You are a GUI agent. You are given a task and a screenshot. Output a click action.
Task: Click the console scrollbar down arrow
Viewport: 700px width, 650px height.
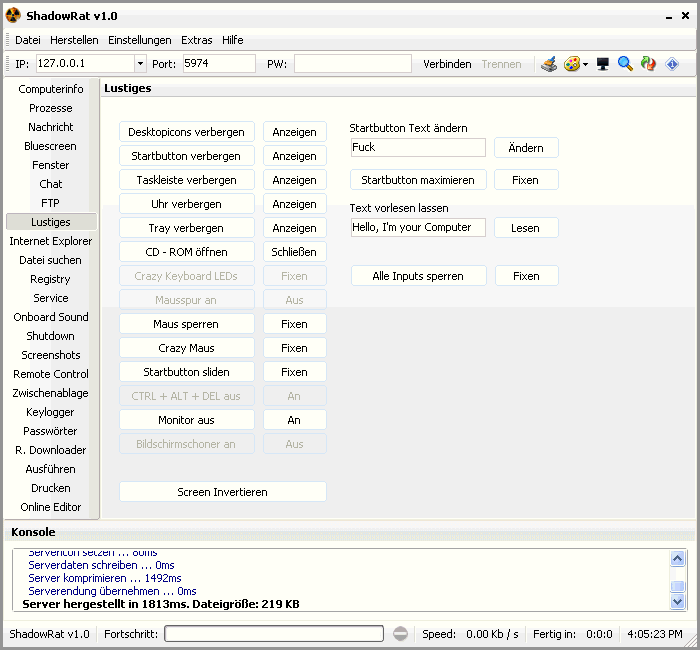pos(678,602)
